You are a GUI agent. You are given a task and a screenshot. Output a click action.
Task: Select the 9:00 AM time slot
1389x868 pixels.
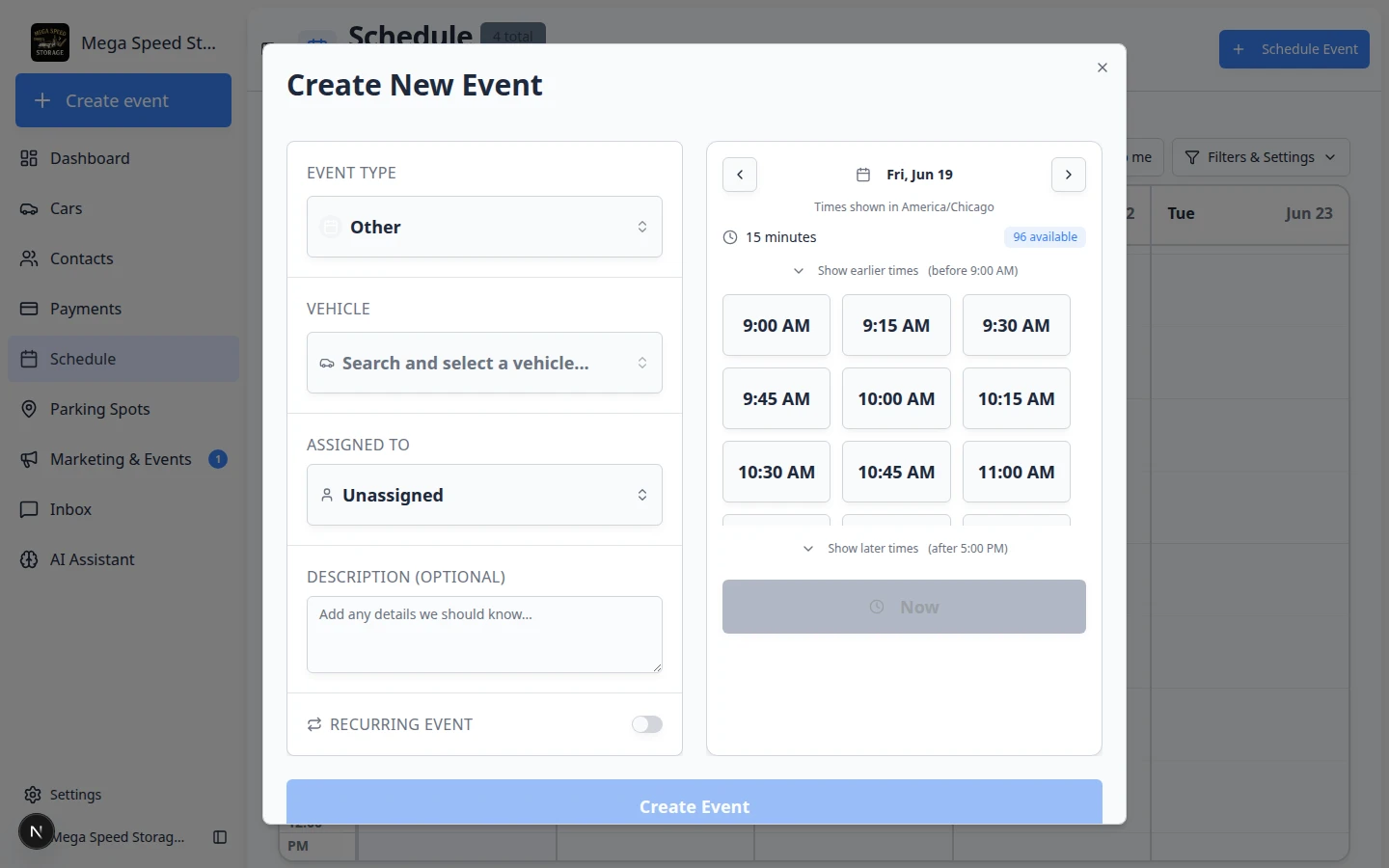(776, 325)
